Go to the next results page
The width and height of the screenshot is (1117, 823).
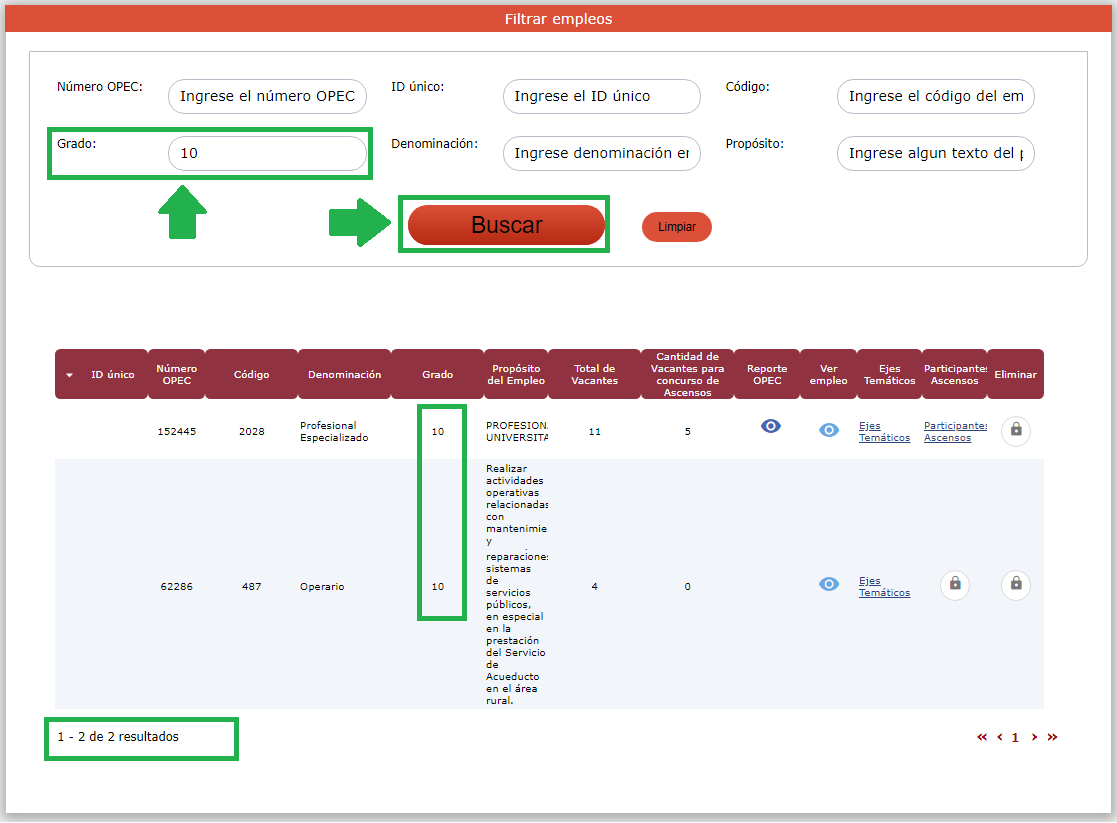[1034, 737]
